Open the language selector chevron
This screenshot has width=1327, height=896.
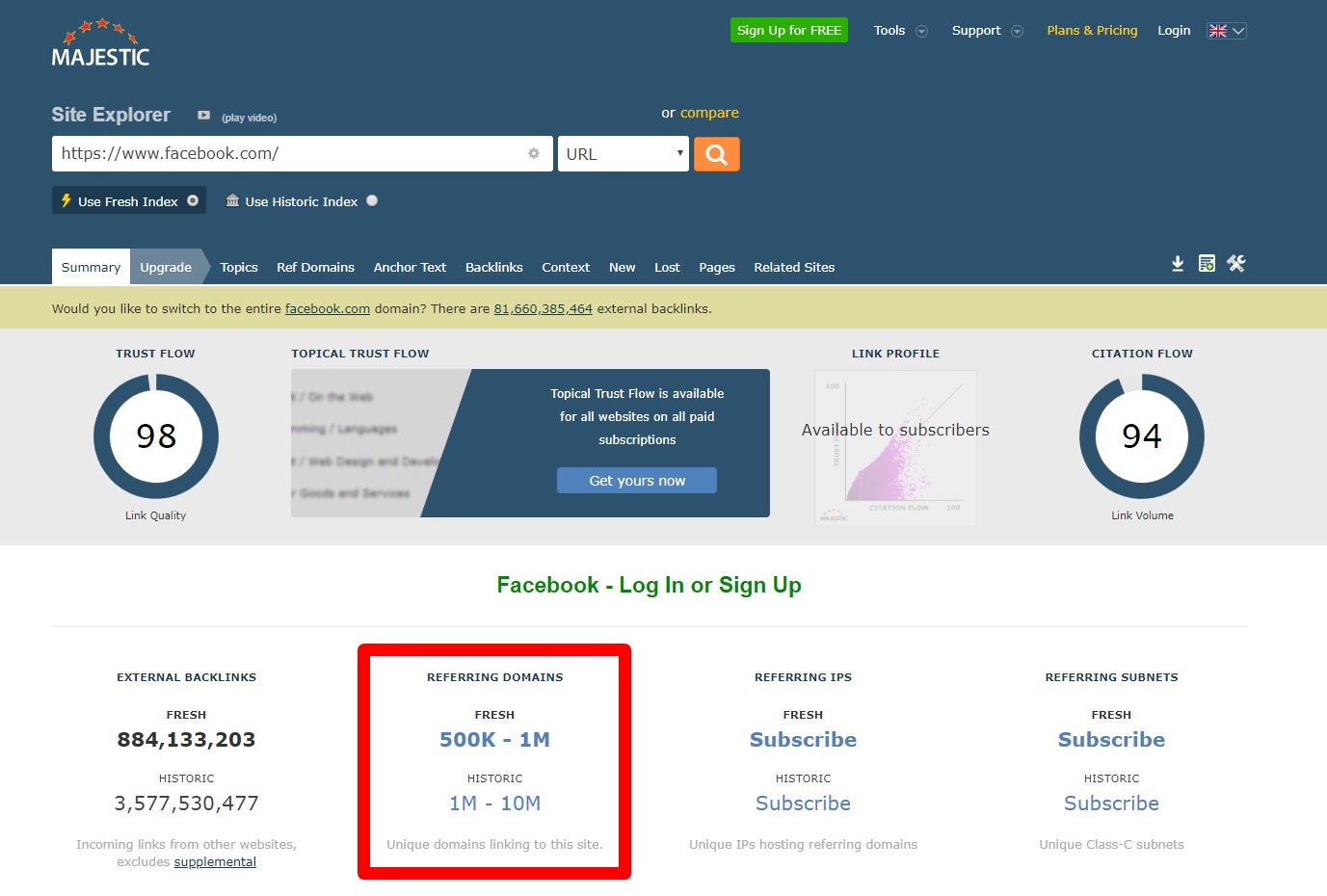click(x=1238, y=31)
